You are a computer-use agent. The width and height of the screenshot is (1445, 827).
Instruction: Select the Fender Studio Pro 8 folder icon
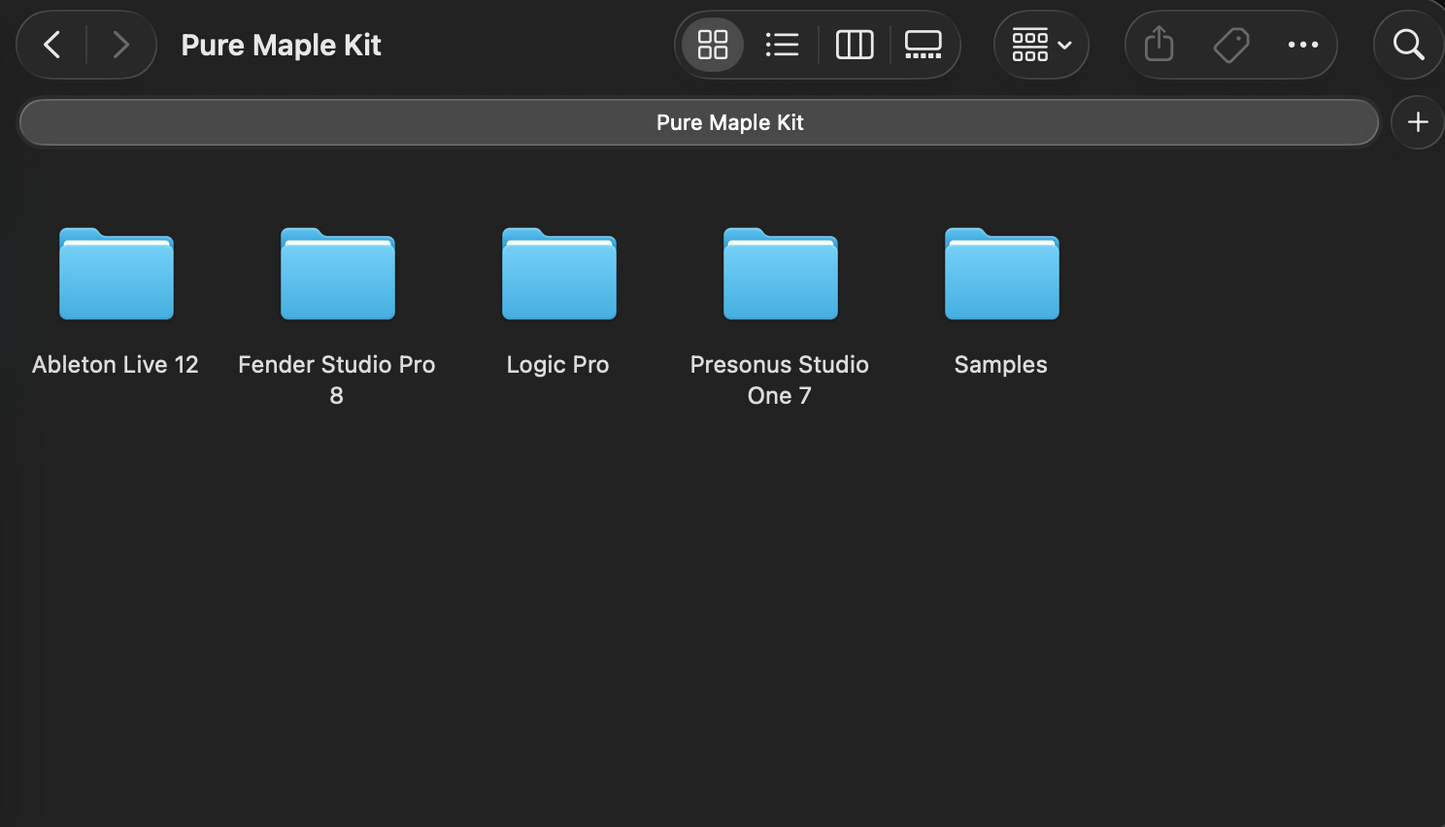tap(337, 274)
